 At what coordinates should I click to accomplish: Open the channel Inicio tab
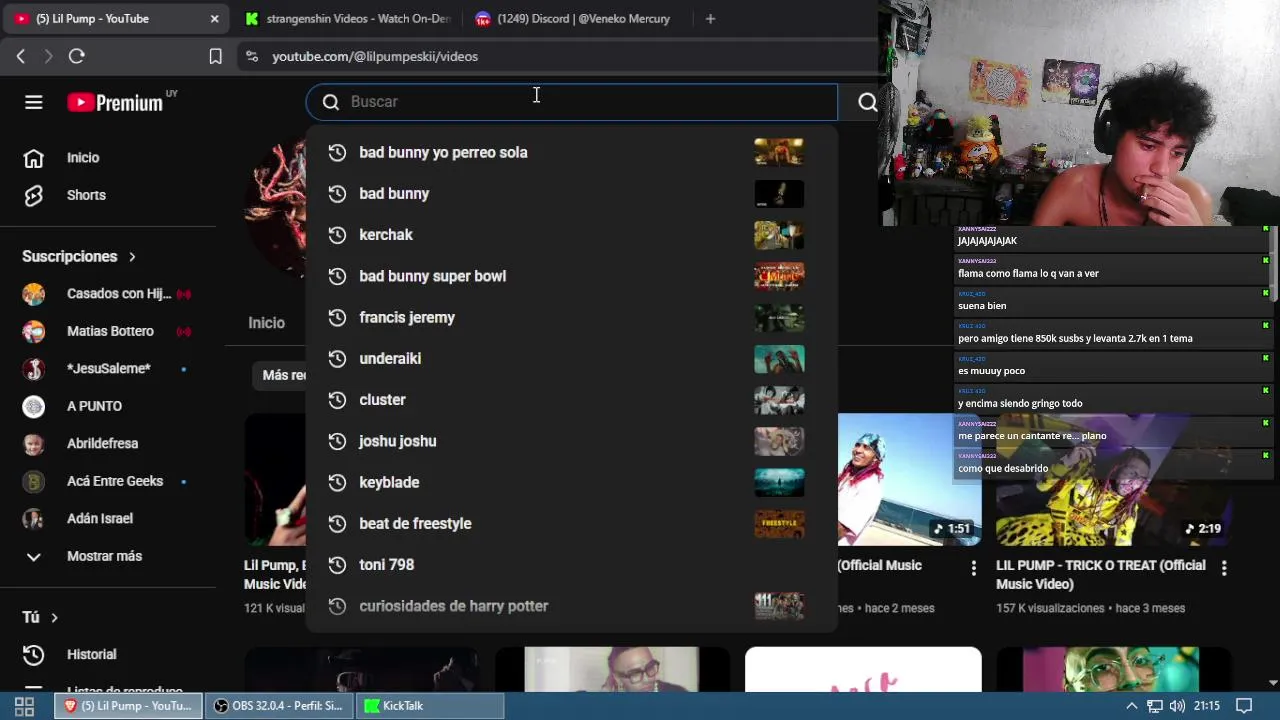click(267, 323)
